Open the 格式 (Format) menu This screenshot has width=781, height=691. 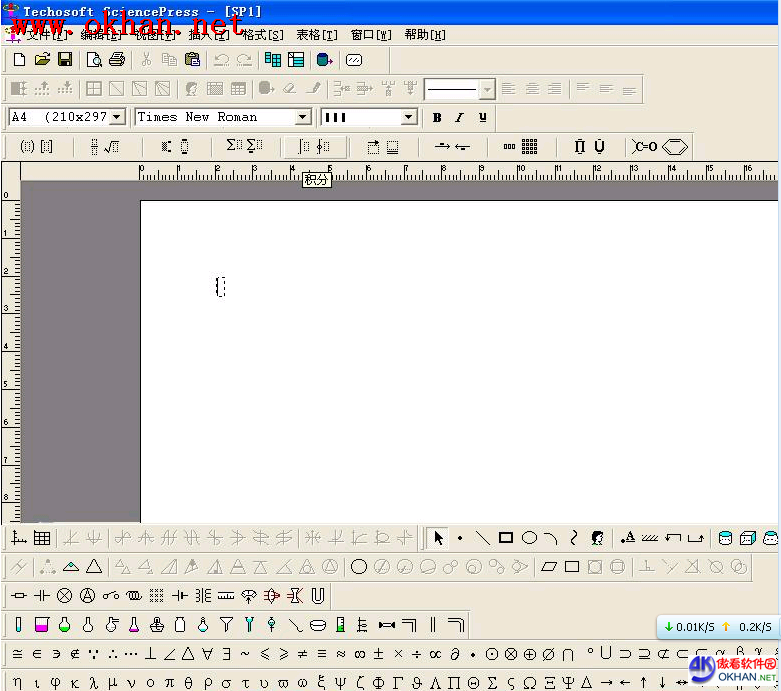263,34
